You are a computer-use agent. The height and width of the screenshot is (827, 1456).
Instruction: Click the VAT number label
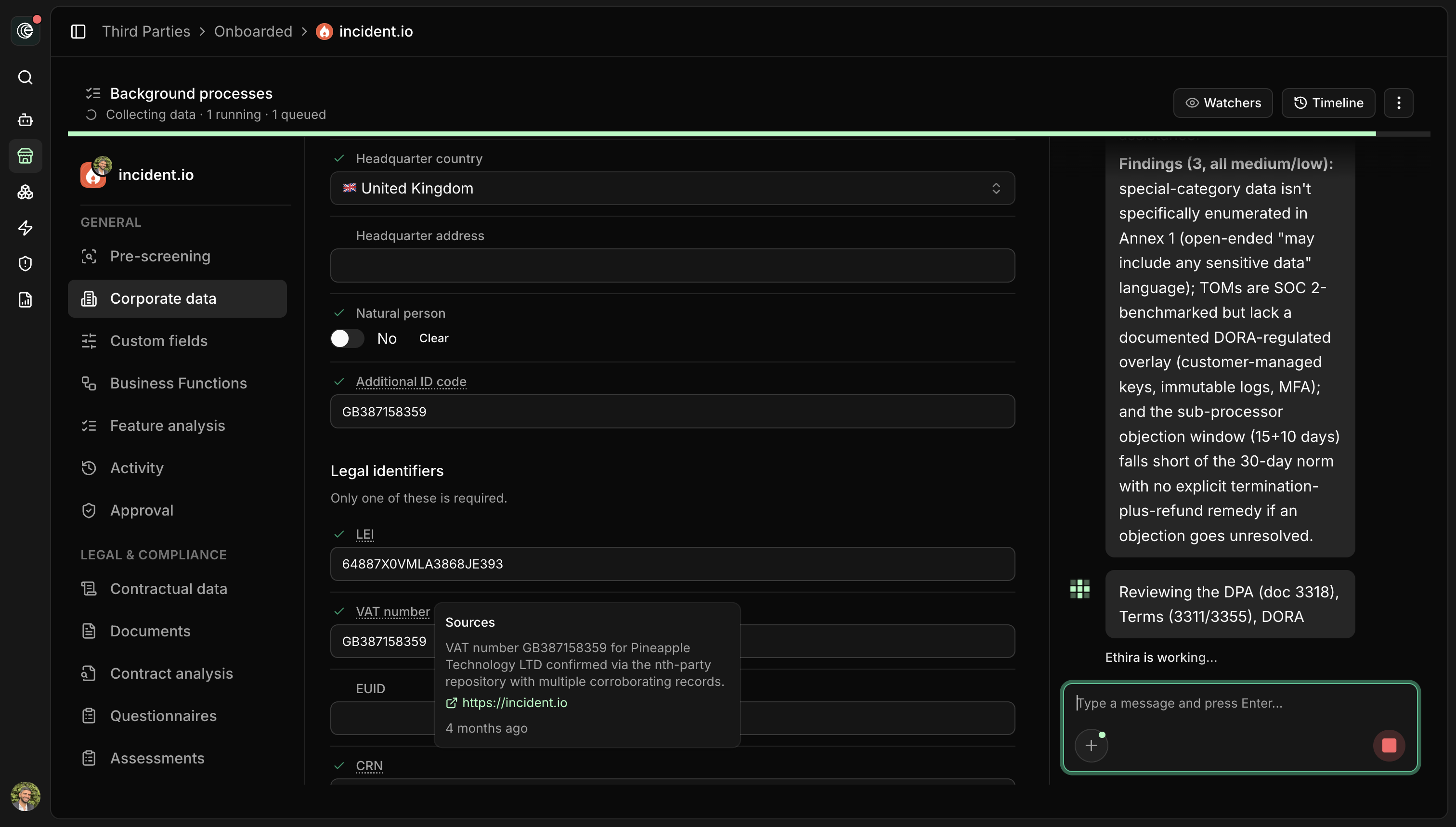[x=392, y=611]
